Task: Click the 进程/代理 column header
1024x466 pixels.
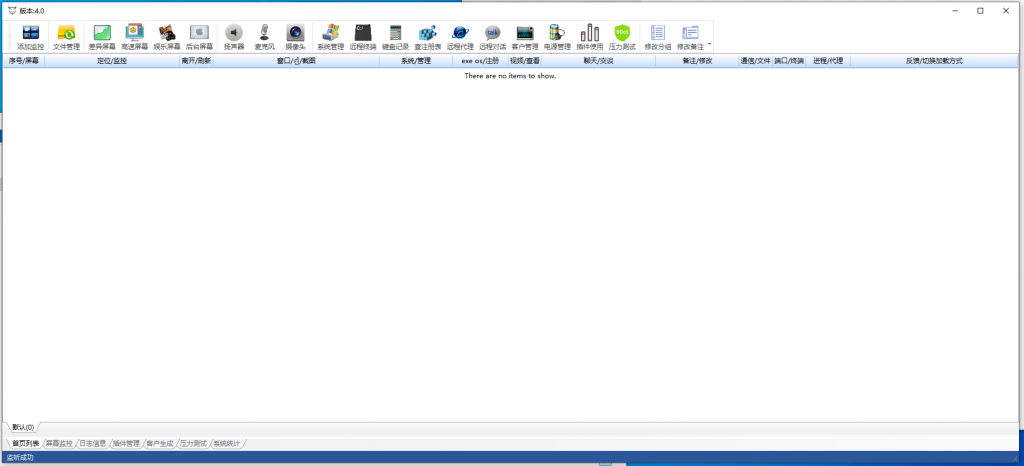Action: 828,61
